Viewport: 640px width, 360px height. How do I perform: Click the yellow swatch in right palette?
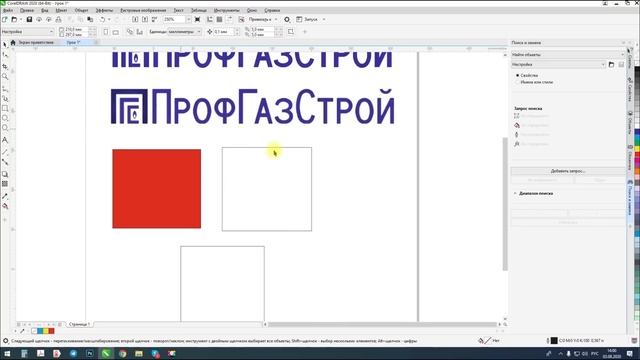(x=637, y=149)
